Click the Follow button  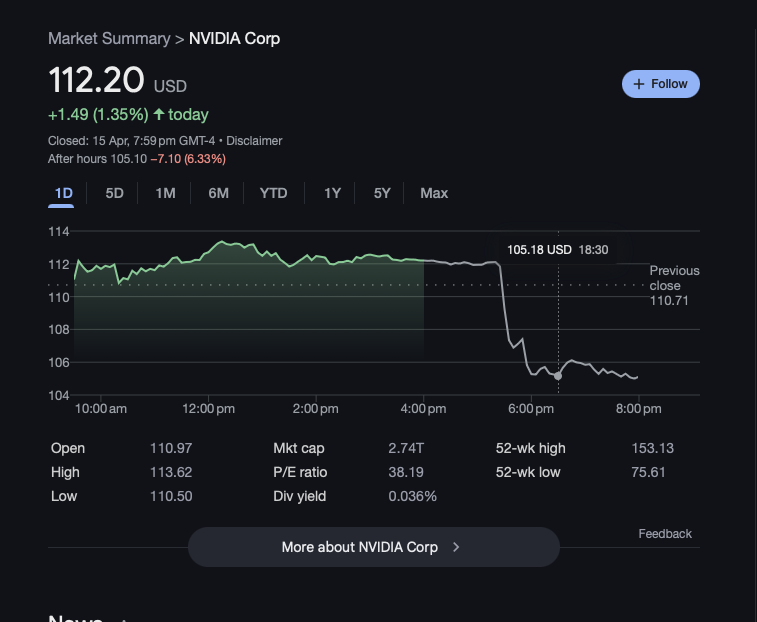pyautogui.click(x=660, y=84)
